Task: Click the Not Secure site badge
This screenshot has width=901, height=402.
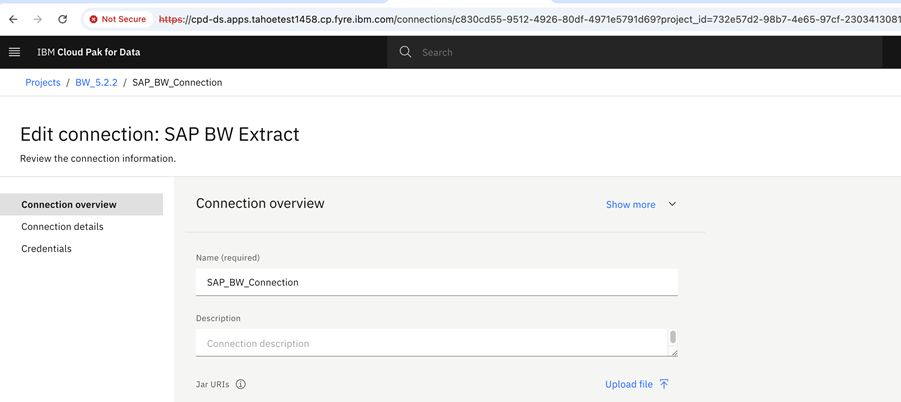Action: pos(118,19)
